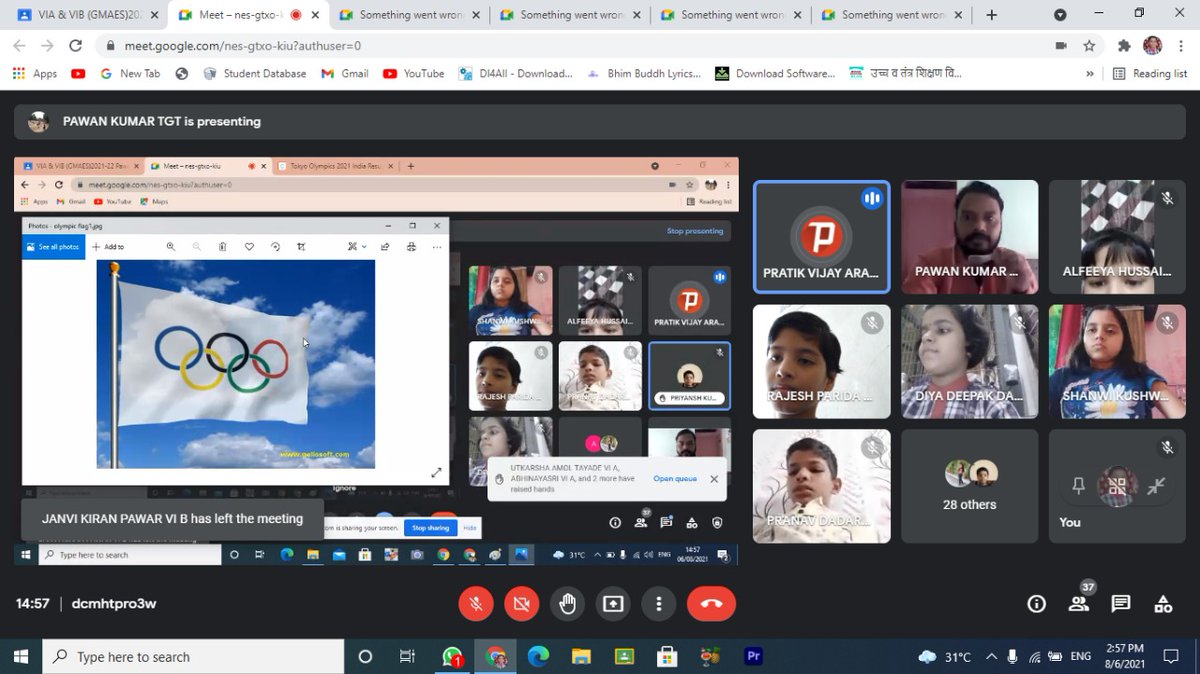
Task: Open the Apps bookmark shortcut
Action: (x=35, y=73)
